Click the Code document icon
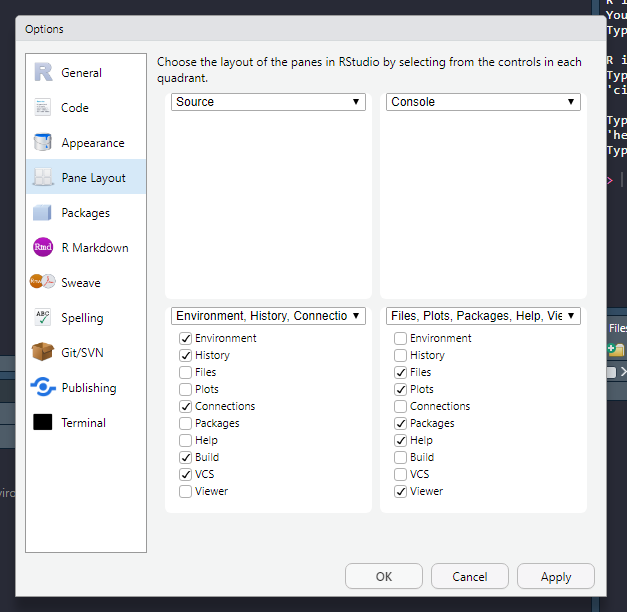The width and height of the screenshot is (627, 612). click(x=42, y=107)
